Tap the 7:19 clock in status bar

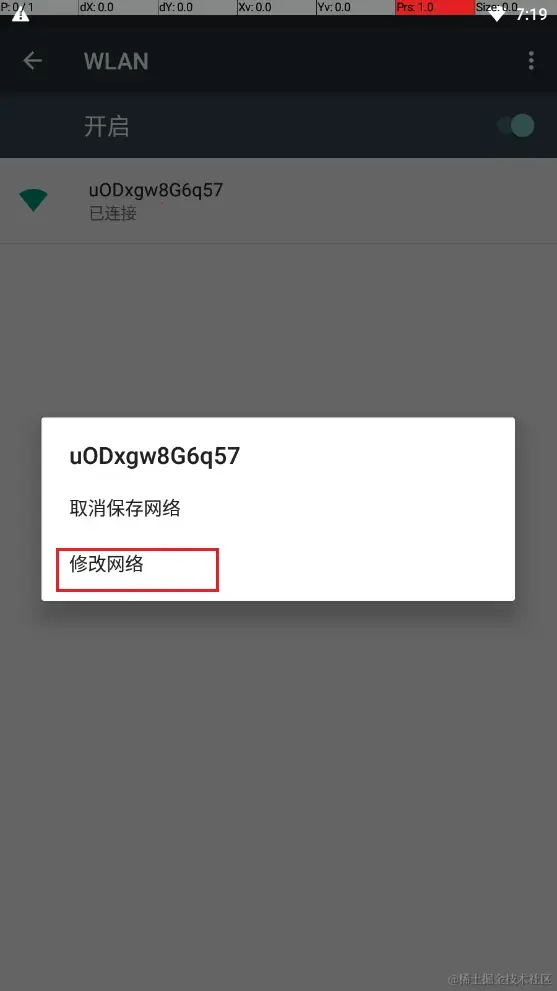[x=531, y=14]
